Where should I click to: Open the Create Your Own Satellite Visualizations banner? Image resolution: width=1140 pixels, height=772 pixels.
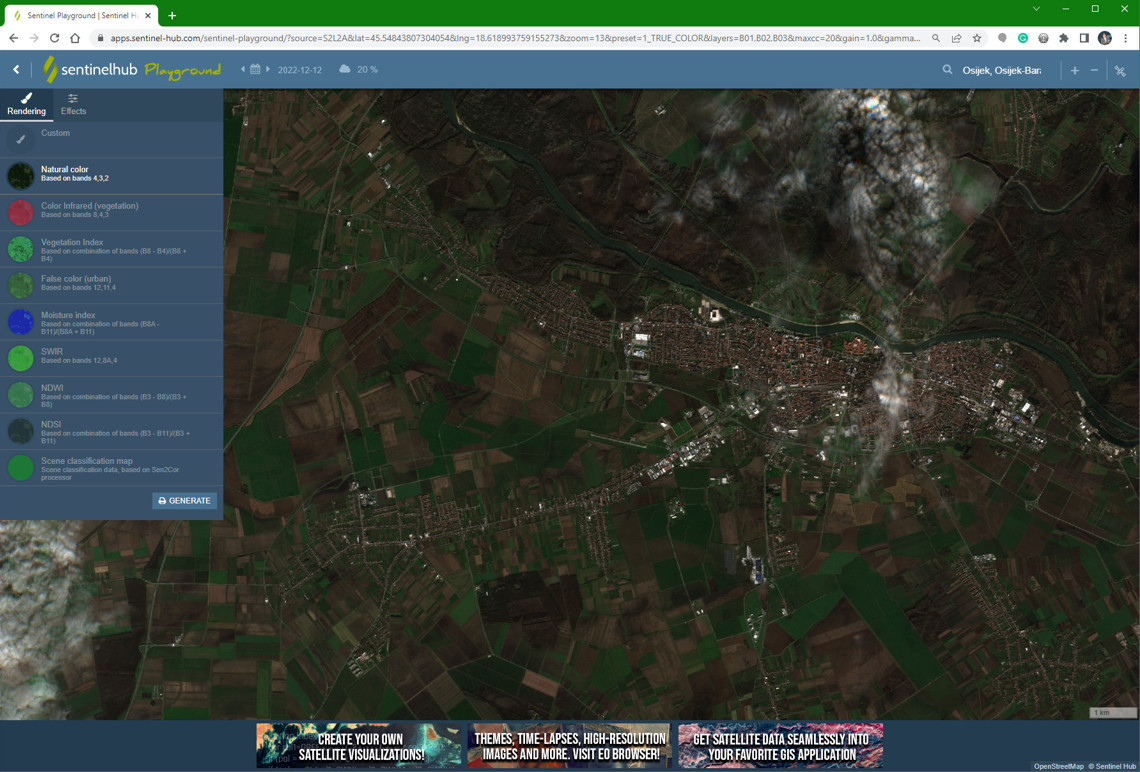(359, 745)
